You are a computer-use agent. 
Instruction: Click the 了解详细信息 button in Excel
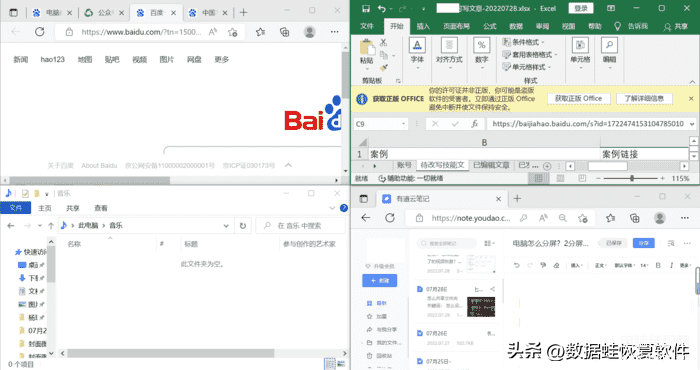(x=644, y=99)
